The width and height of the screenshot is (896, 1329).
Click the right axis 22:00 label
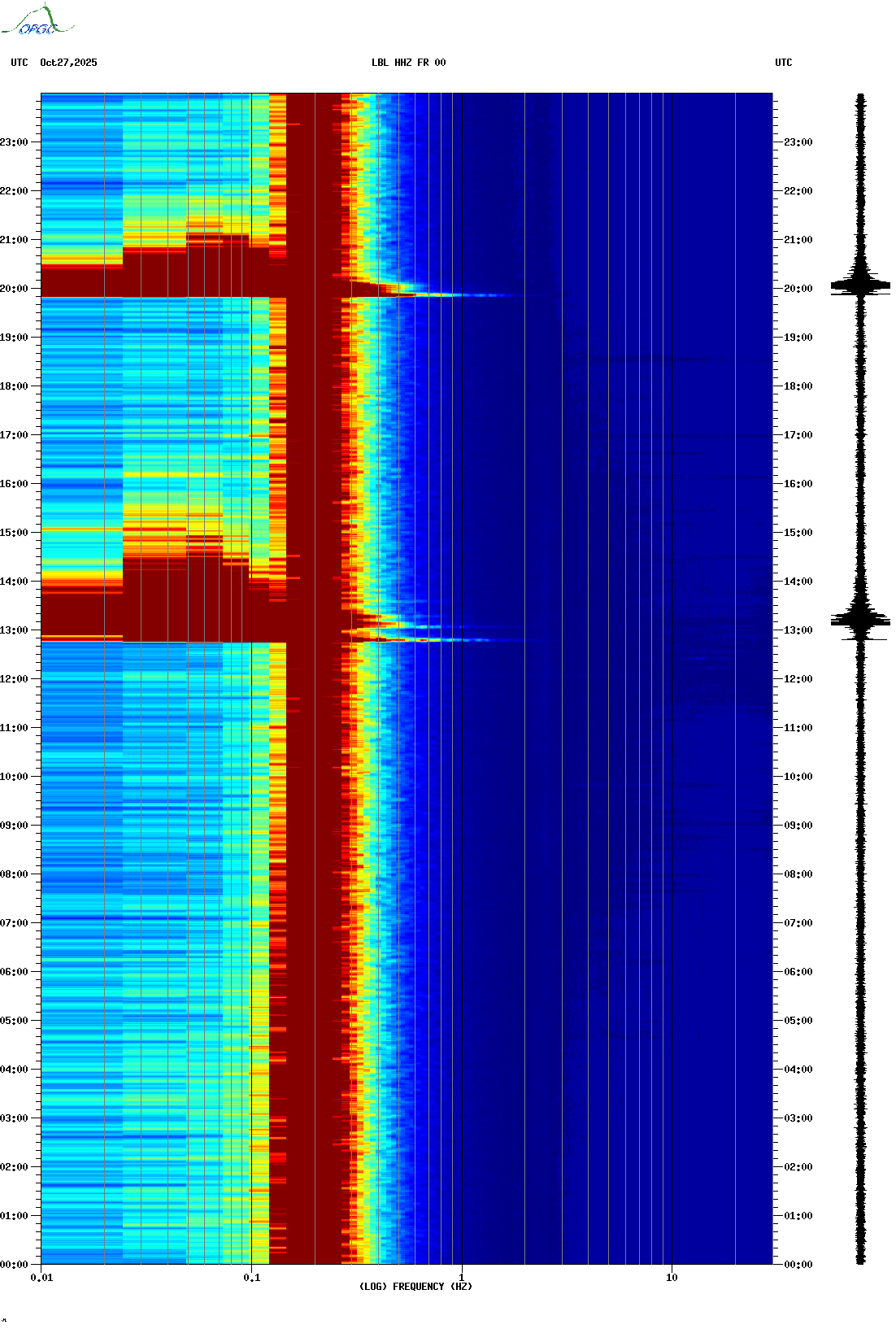798,191
